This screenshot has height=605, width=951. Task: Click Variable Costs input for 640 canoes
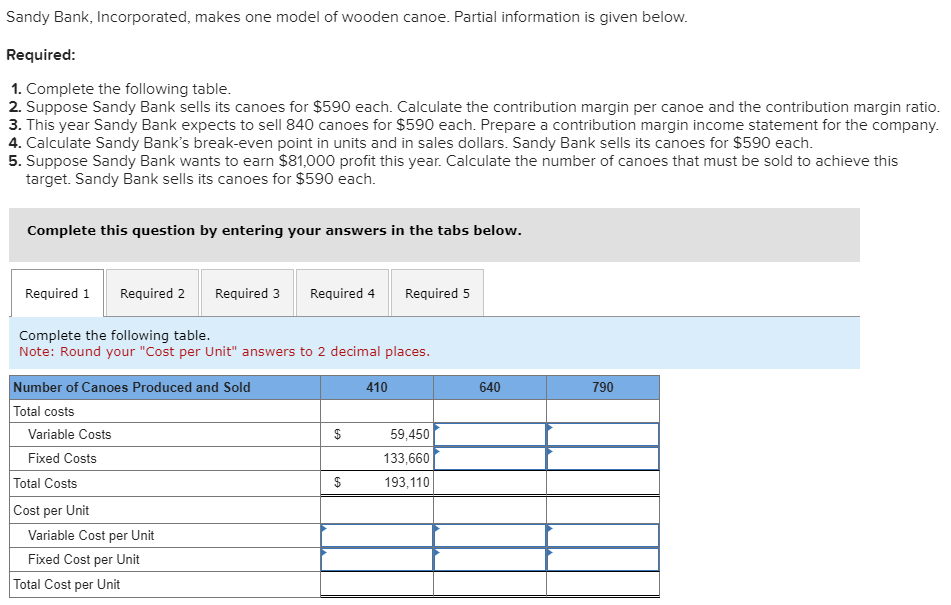tap(490, 435)
